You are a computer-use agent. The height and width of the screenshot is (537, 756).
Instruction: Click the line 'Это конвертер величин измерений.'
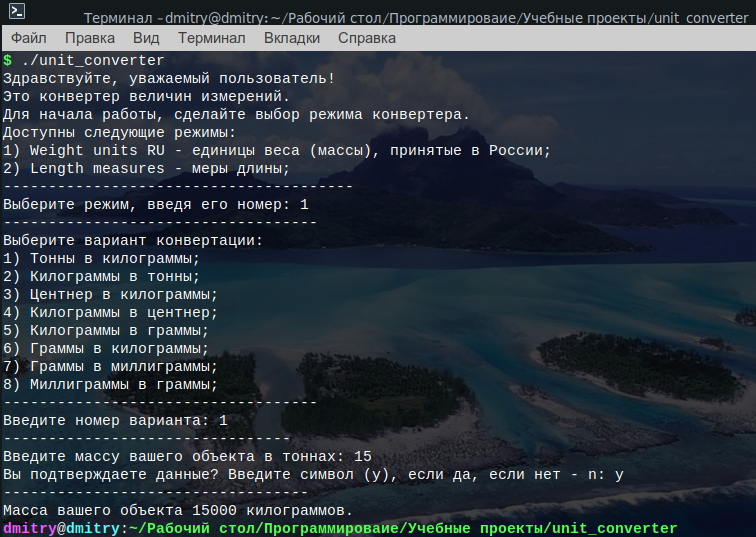tap(146, 96)
